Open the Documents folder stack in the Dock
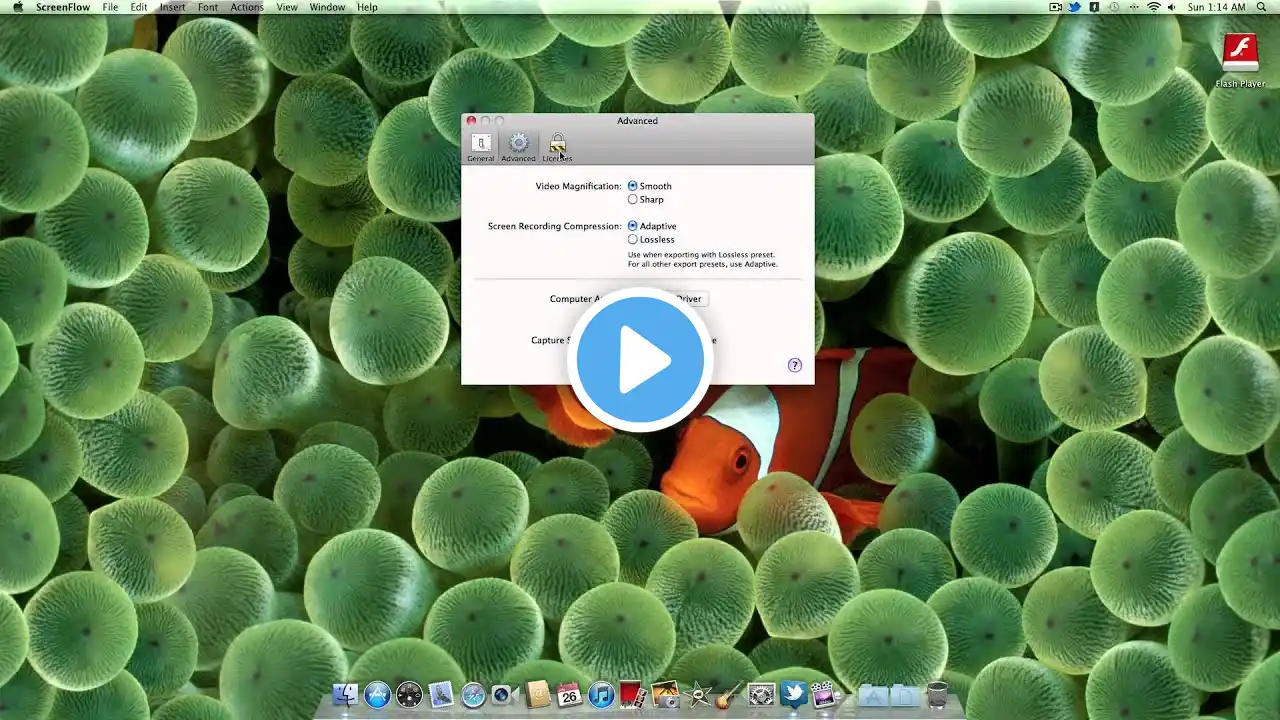This screenshot has width=1280, height=720. tap(904, 696)
